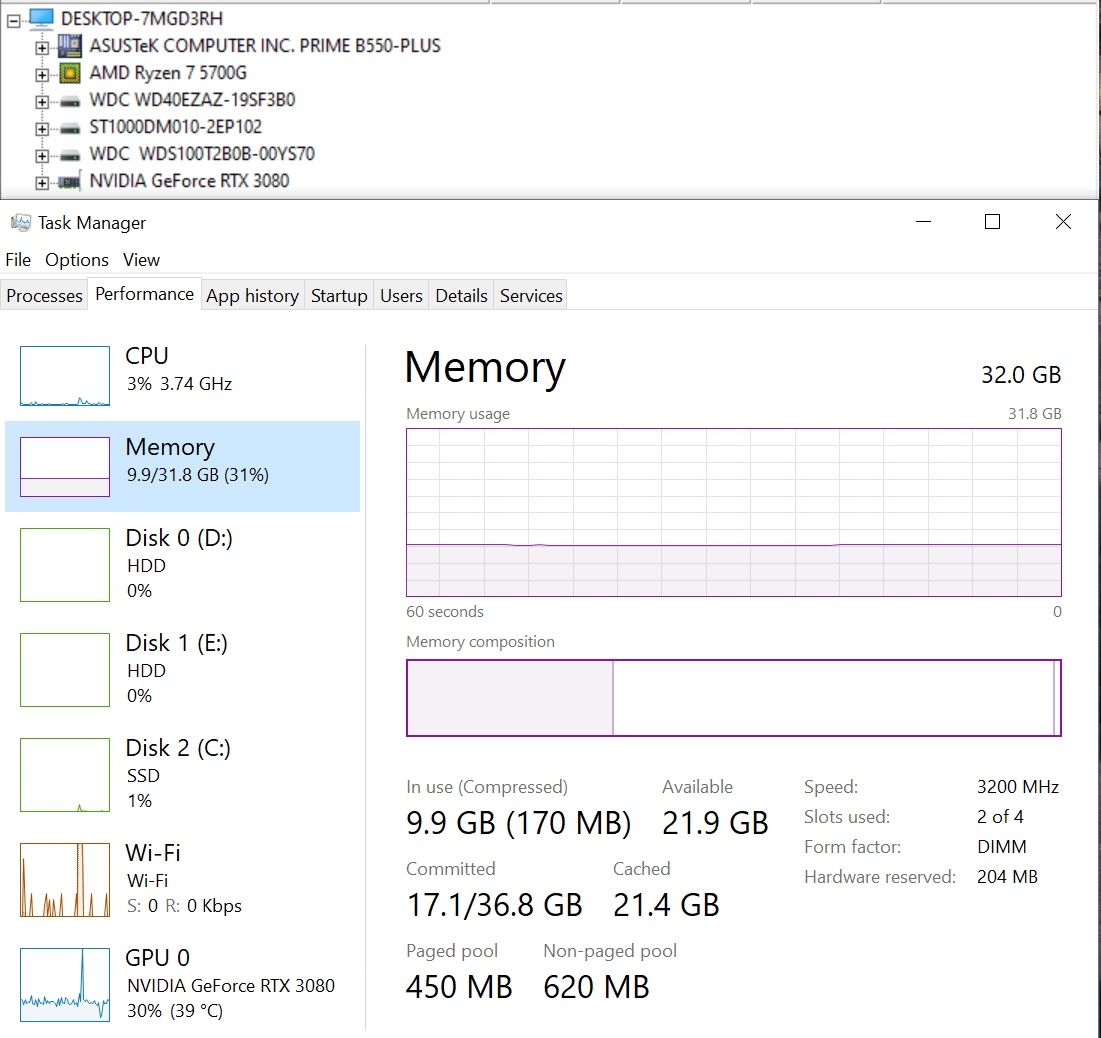The image size is (1101, 1038).
Task: Click the ASUSTeK motherboard icon in tree
Action: tap(69, 46)
